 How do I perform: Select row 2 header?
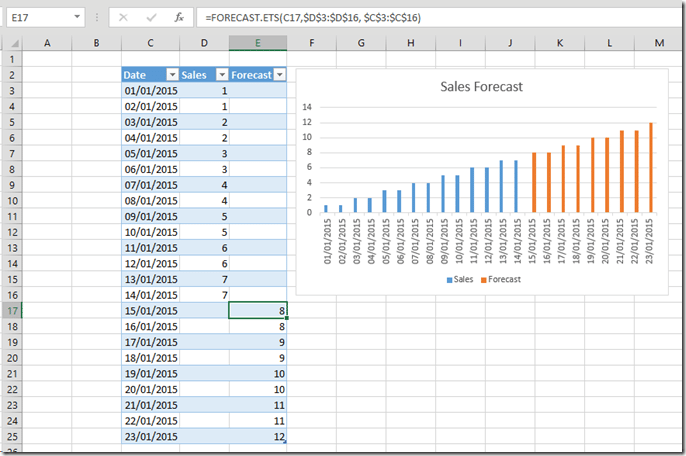[x=12, y=75]
